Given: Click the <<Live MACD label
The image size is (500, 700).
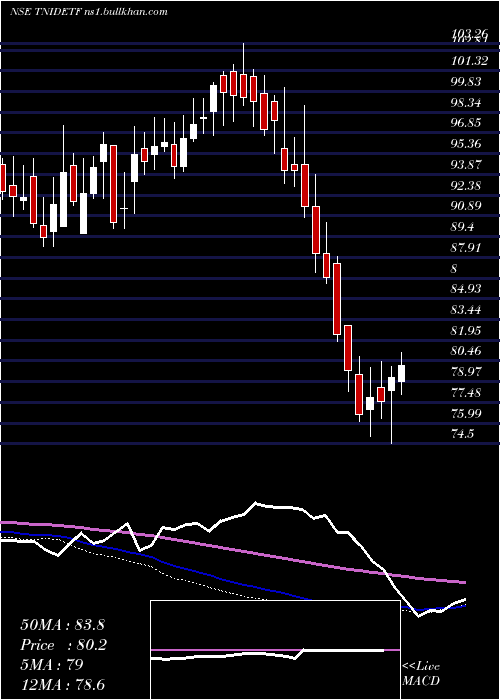Looking at the screenshot, I should click(421, 674).
